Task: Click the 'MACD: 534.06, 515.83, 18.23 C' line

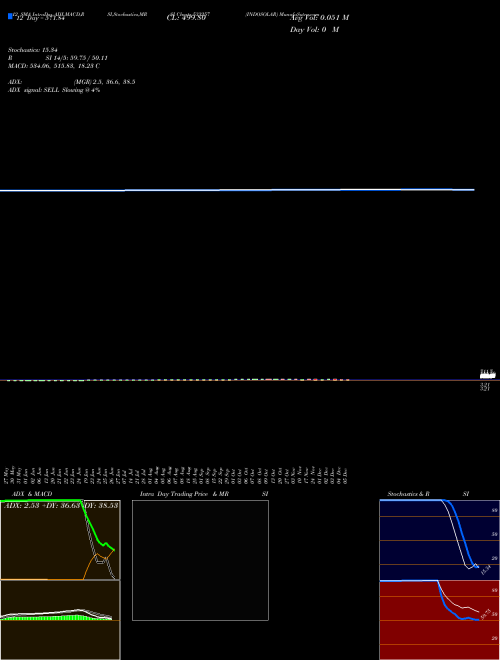Action: tap(54, 66)
